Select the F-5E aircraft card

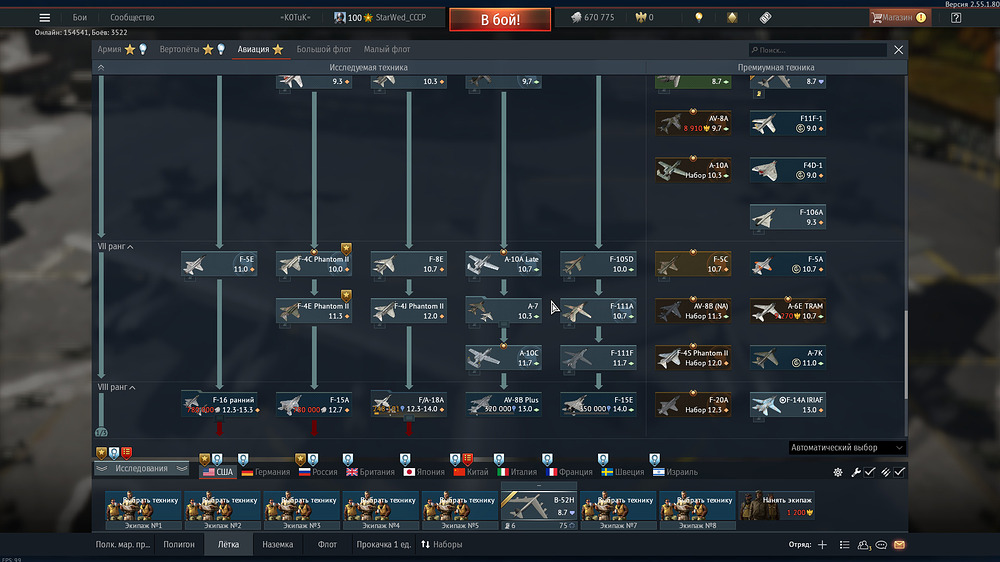(x=219, y=264)
